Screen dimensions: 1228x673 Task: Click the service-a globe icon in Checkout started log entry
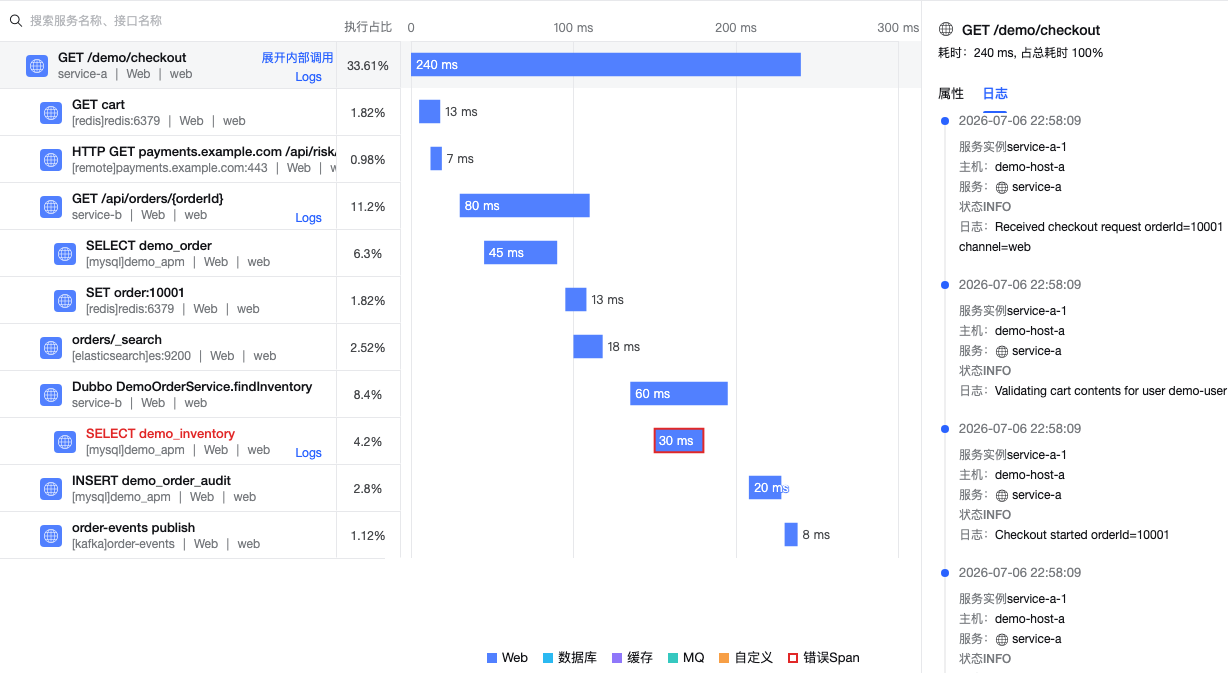pos(1002,495)
